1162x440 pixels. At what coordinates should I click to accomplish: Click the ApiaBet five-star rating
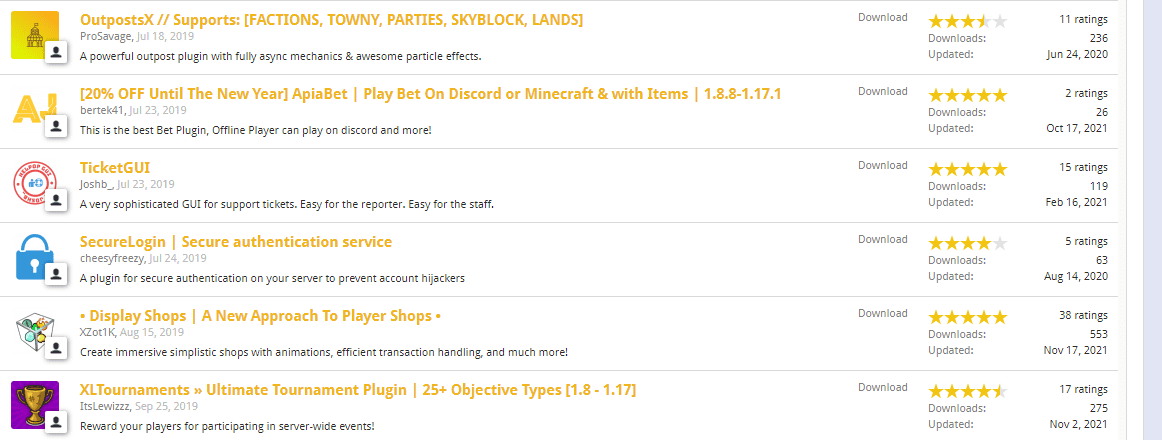(967, 96)
